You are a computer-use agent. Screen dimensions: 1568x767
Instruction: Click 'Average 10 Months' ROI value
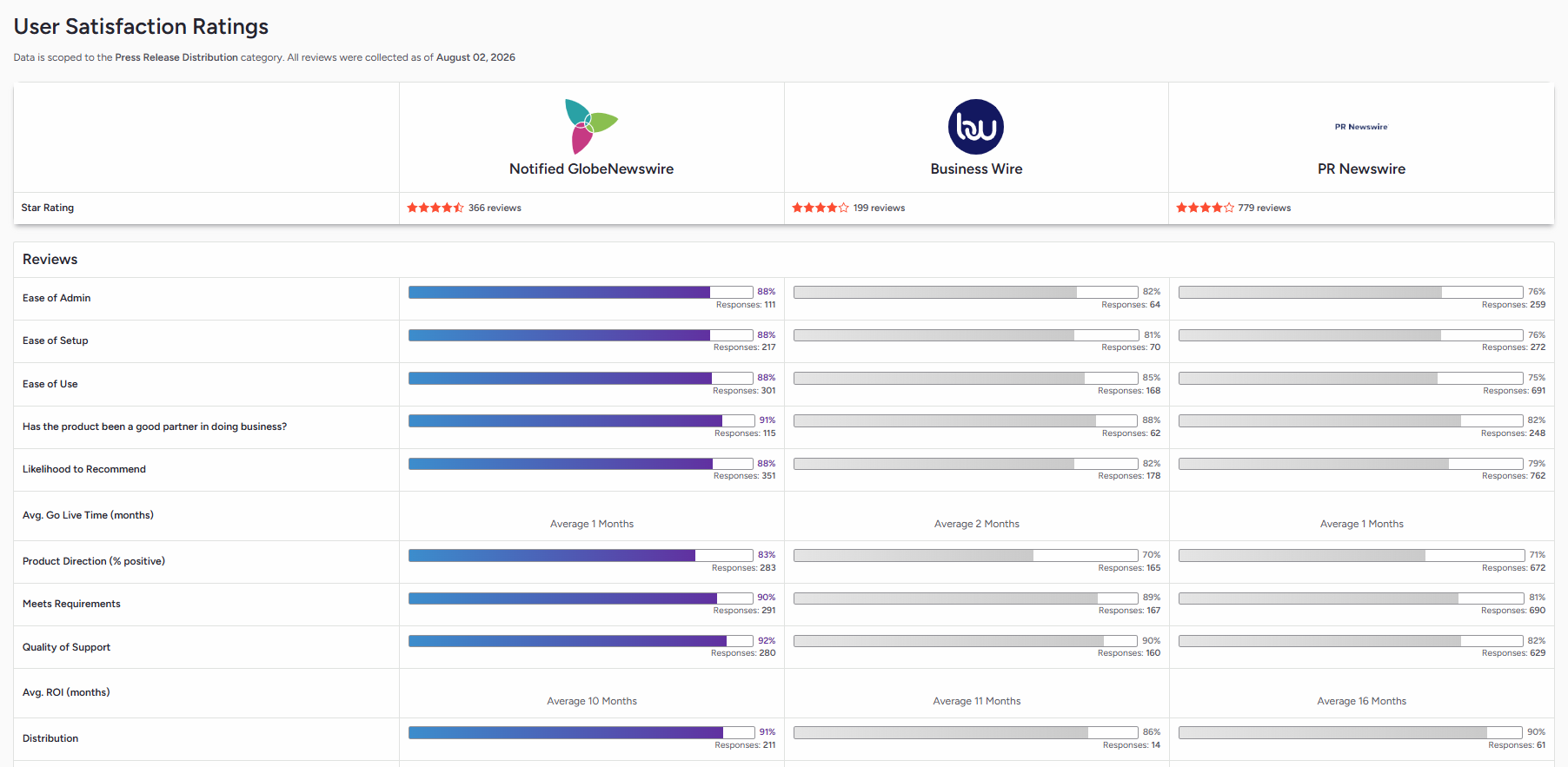[x=592, y=701]
